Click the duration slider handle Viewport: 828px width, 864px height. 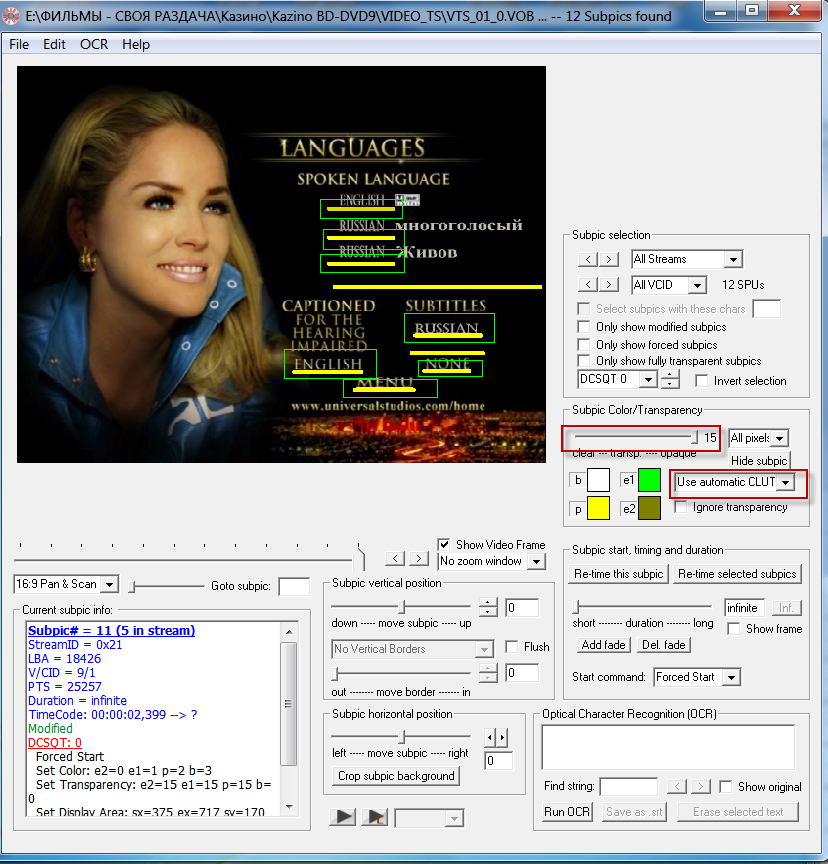[x=576, y=607]
